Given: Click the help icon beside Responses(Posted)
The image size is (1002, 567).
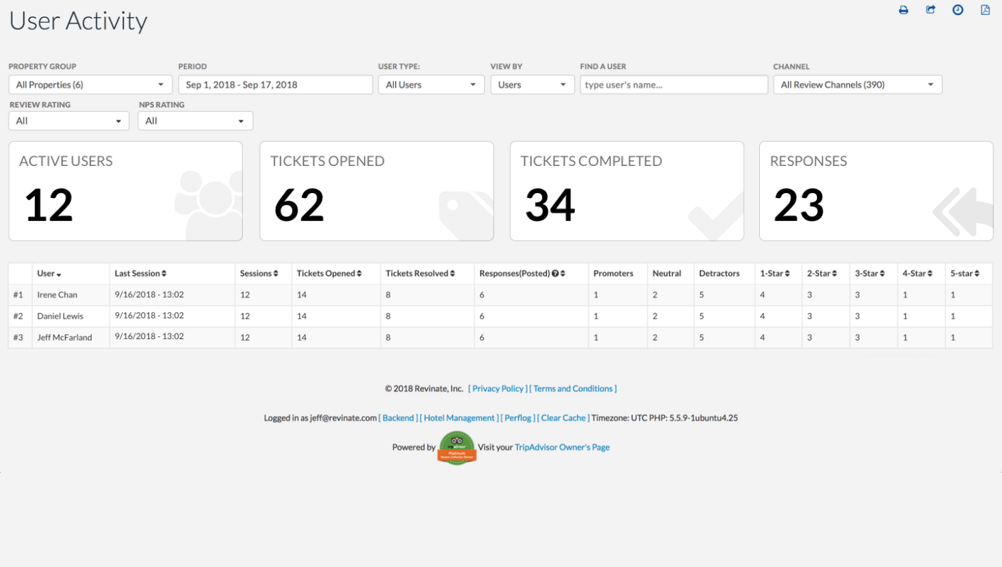Looking at the screenshot, I should 555,274.
